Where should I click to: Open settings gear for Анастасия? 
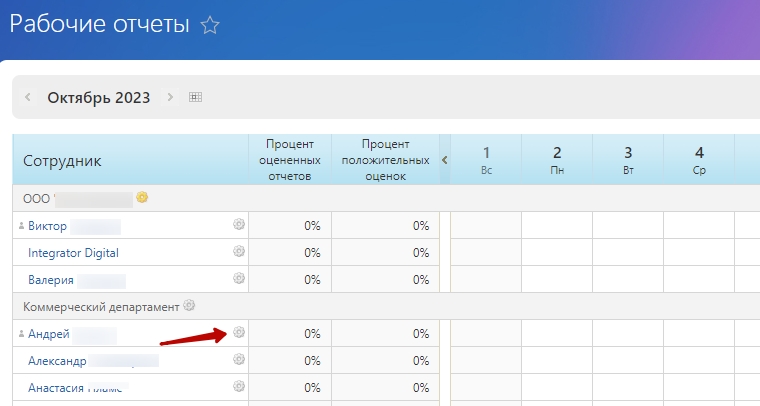[239, 386]
